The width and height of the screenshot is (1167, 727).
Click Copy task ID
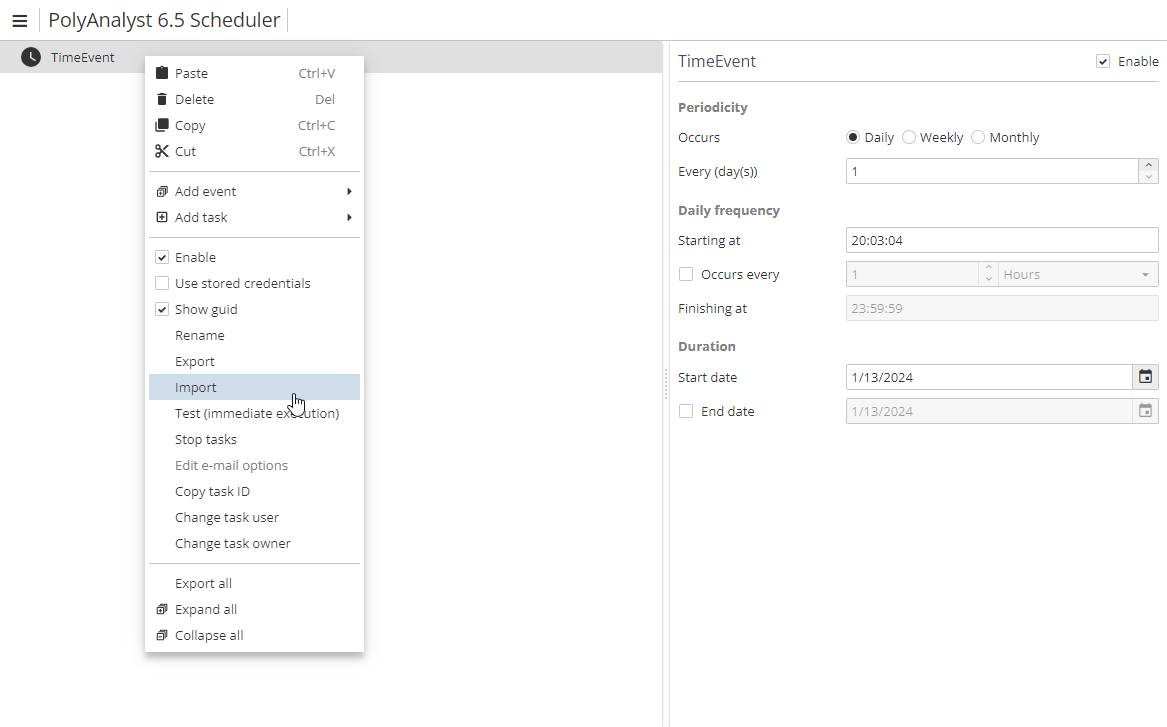[x=212, y=491]
